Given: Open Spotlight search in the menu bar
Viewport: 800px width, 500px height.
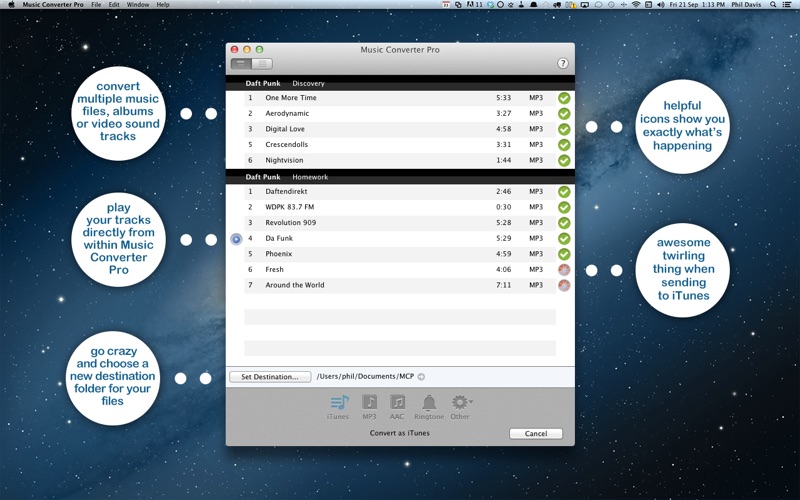Looking at the screenshot, I should (773, 5).
